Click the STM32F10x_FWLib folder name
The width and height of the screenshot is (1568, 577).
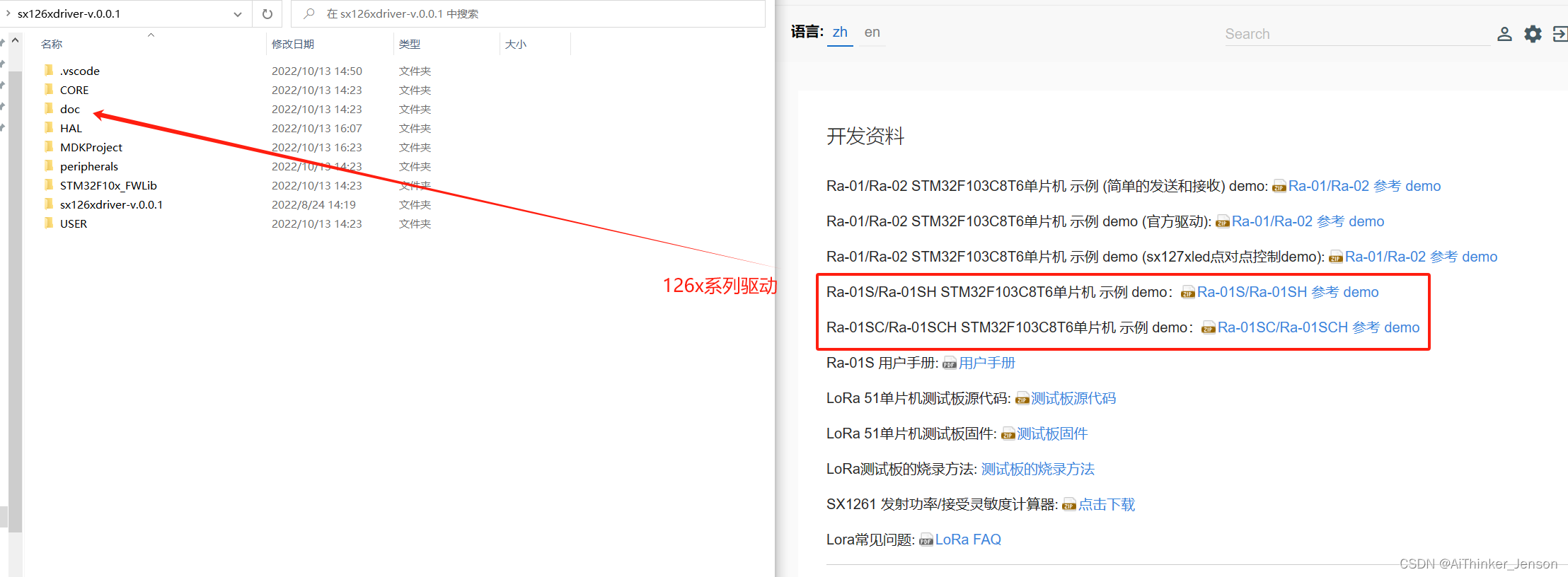pos(108,185)
